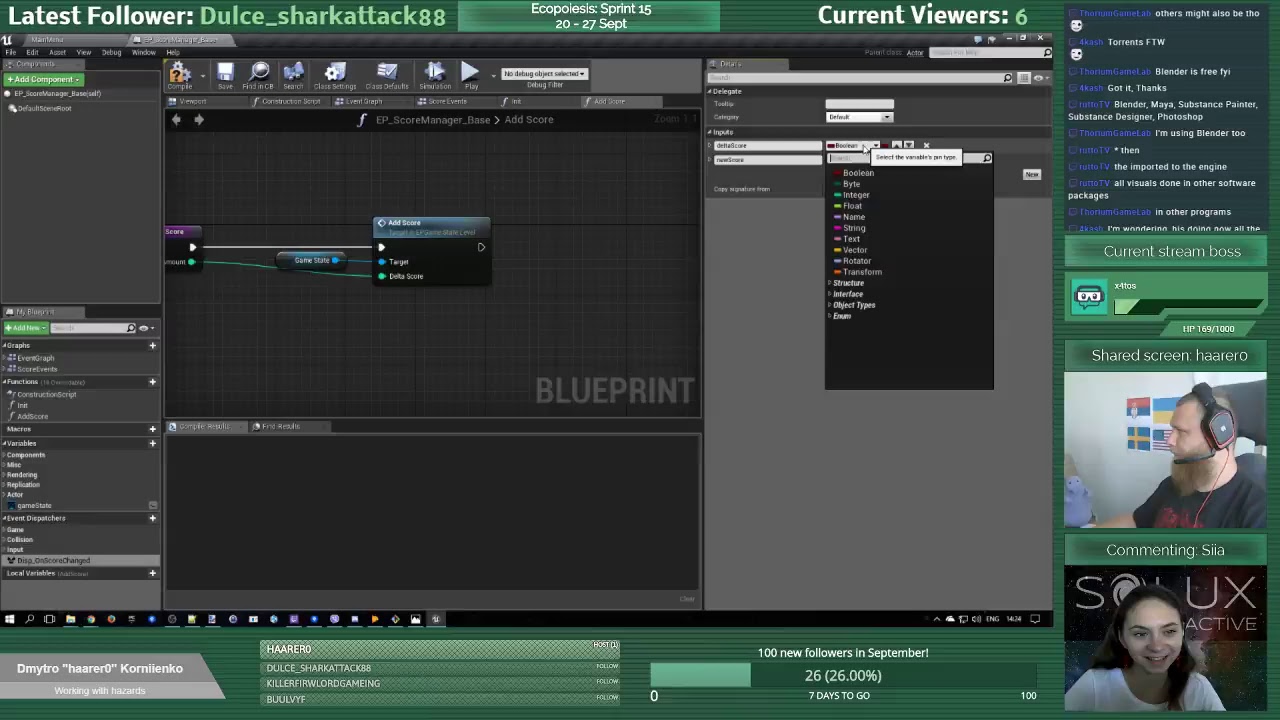Viewport: 1280px width, 720px height.
Task: Save the blueprint with Save icon
Action: point(225,74)
